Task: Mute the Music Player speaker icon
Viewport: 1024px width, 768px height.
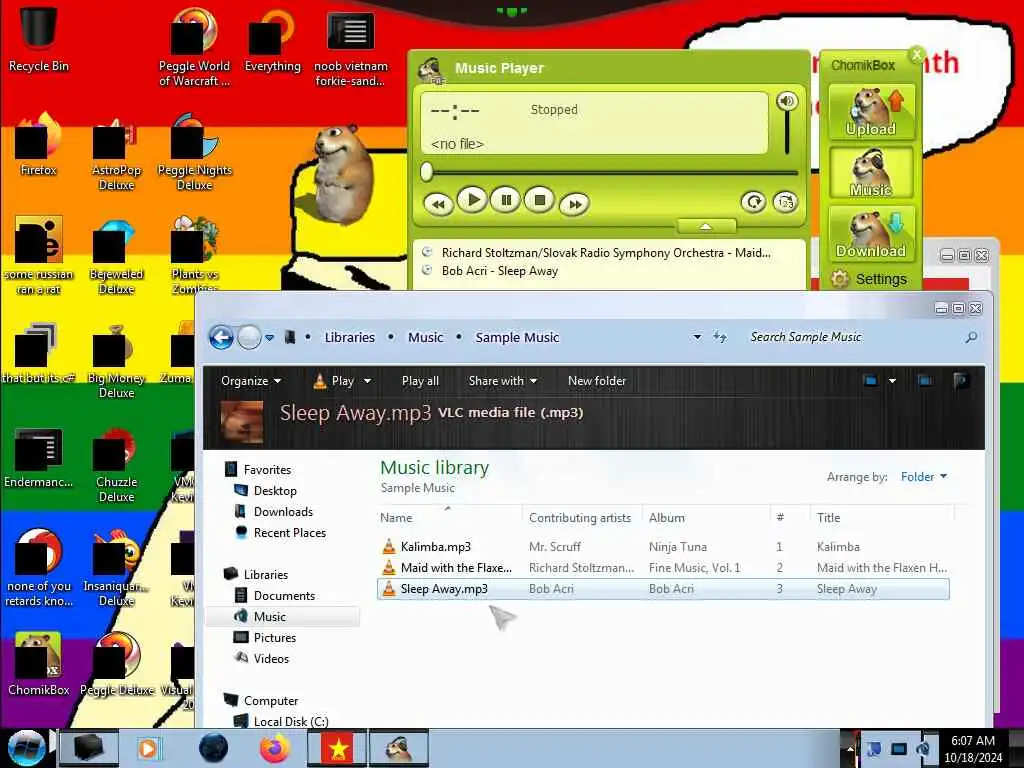Action: tap(787, 101)
